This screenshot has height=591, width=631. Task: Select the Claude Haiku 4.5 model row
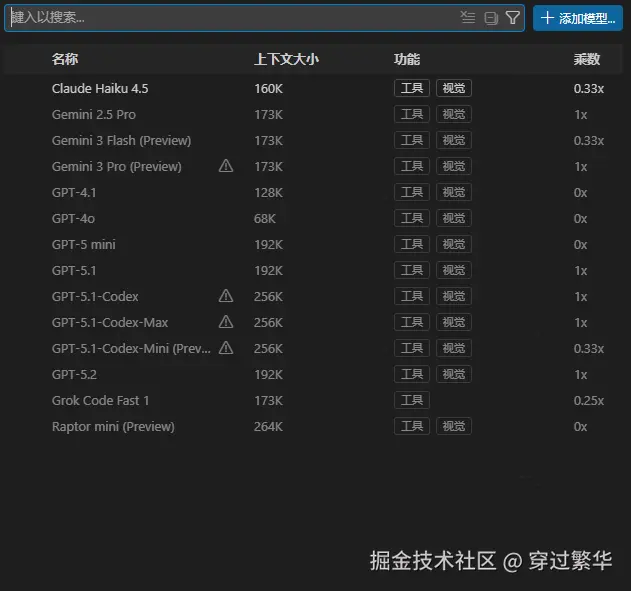click(x=313, y=89)
